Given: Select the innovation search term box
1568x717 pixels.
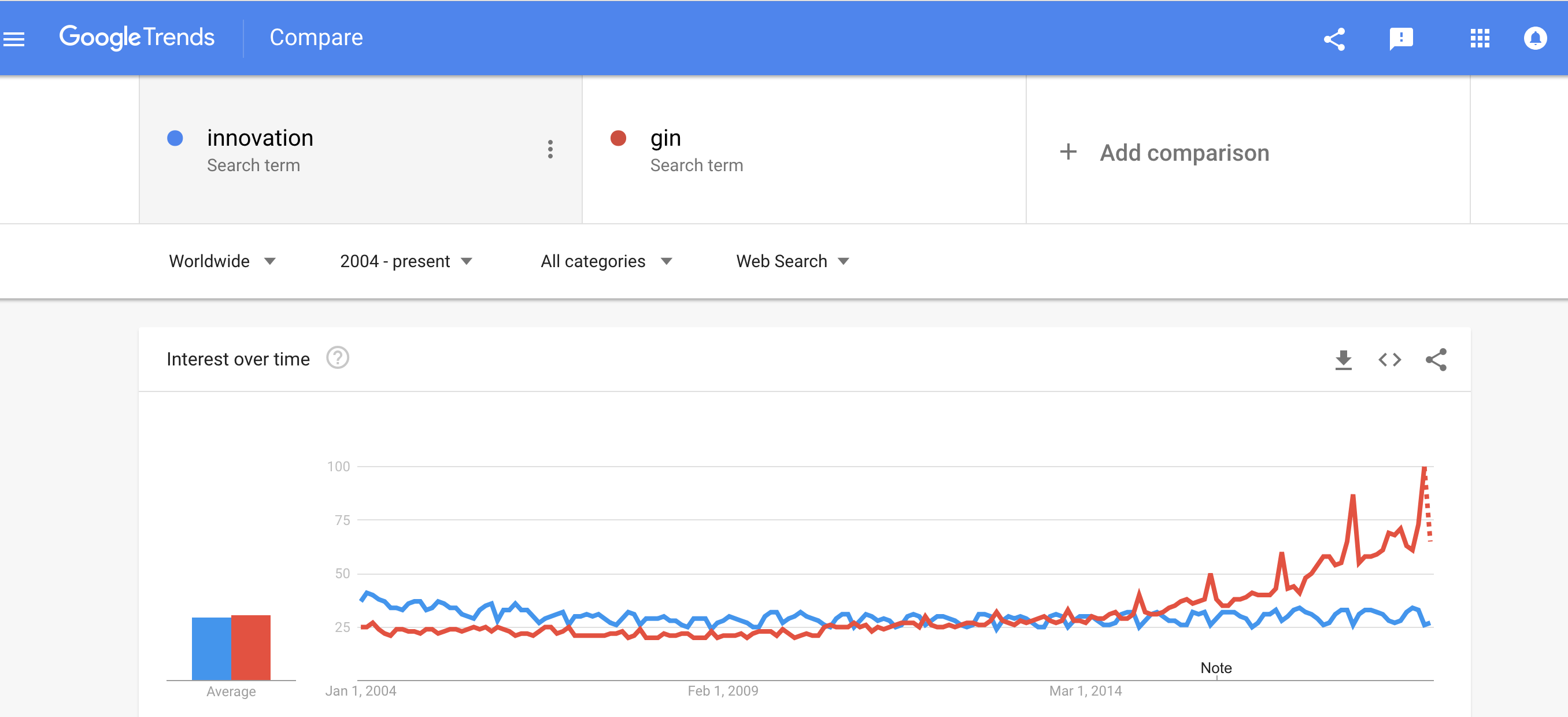Looking at the screenshot, I should [x=361, y=150].
